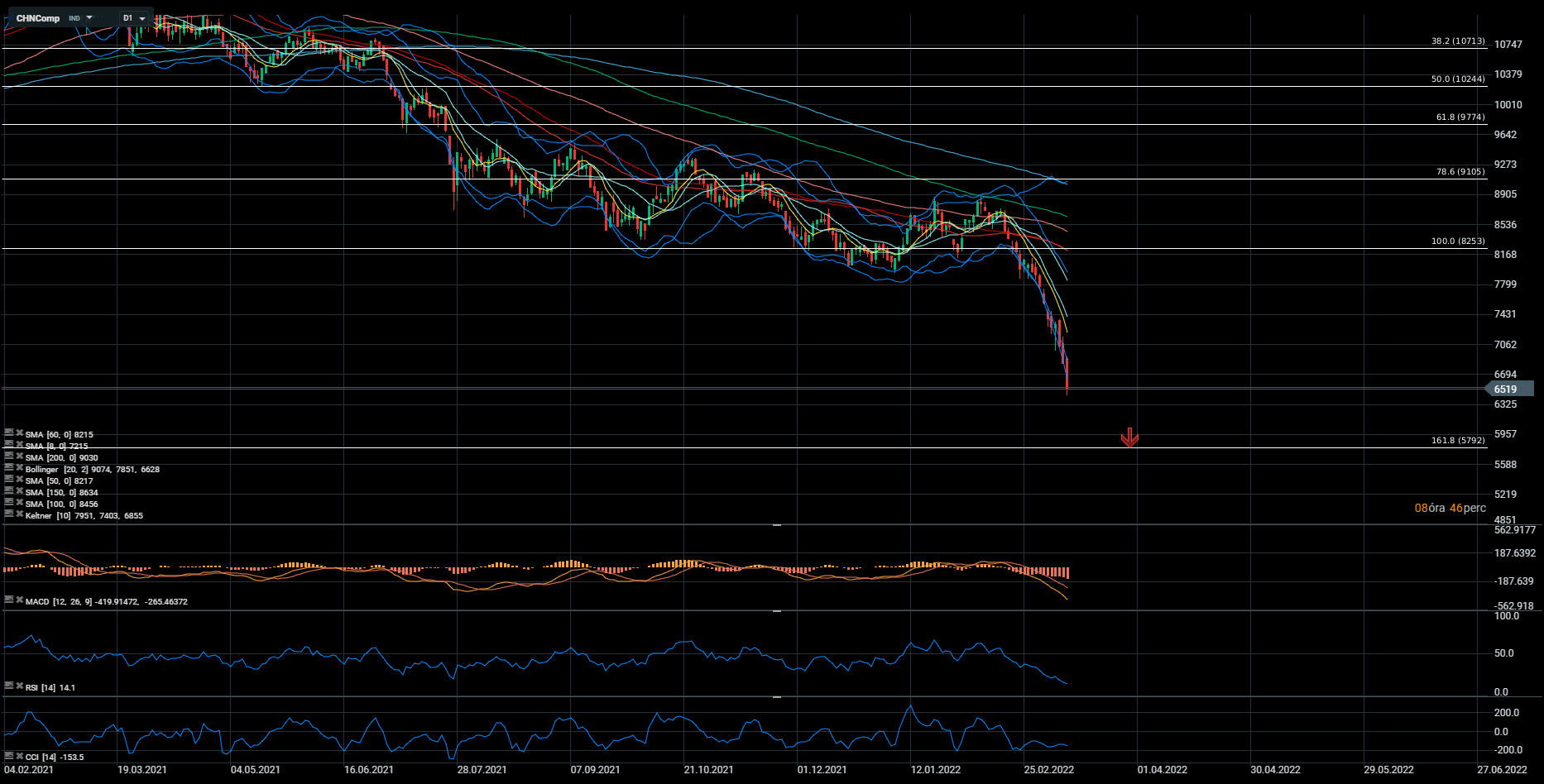
Task: Open settings icon for SMA 150
Action: [x=8, y=490]
